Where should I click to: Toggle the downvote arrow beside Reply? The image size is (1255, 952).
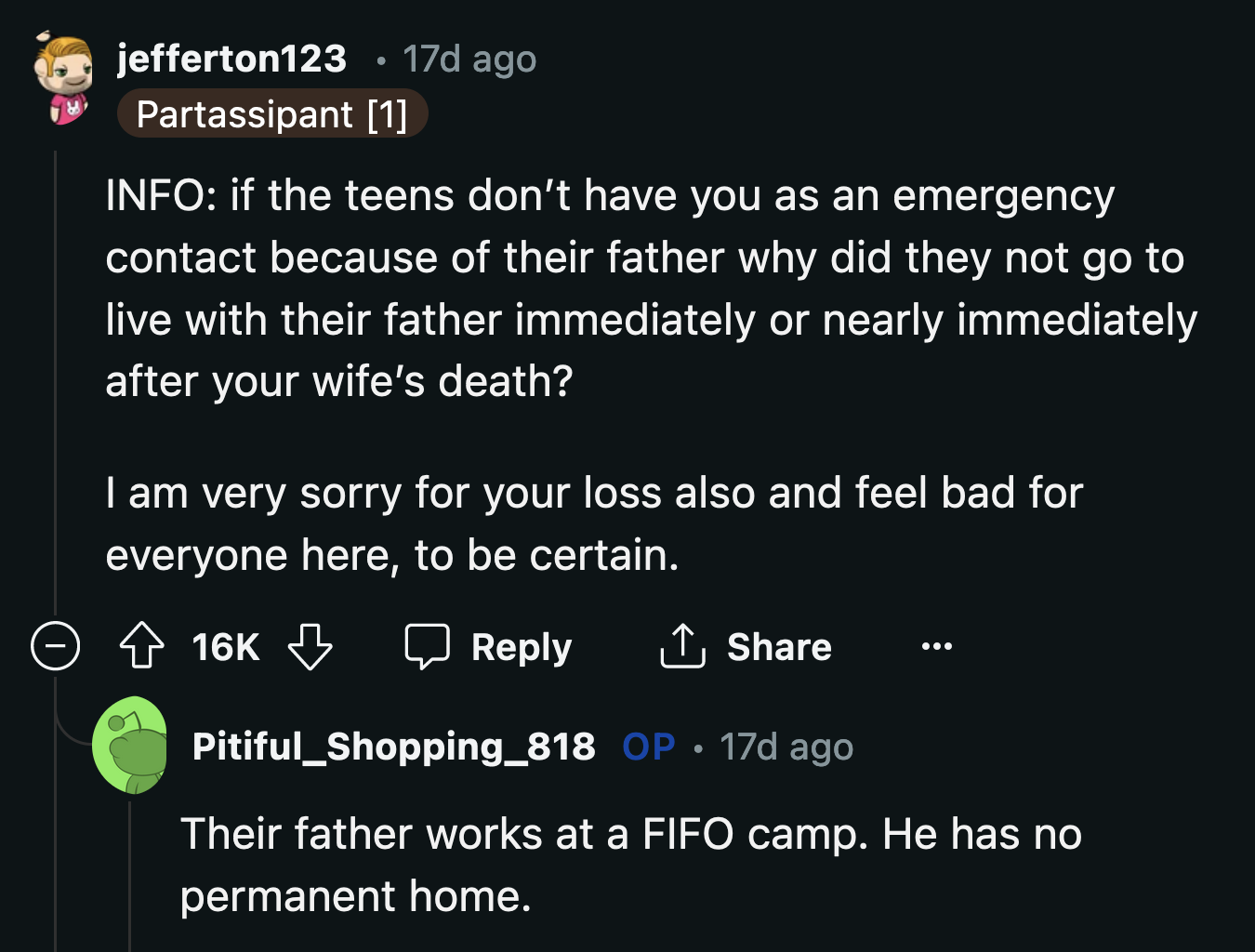[x=310, y=646]
